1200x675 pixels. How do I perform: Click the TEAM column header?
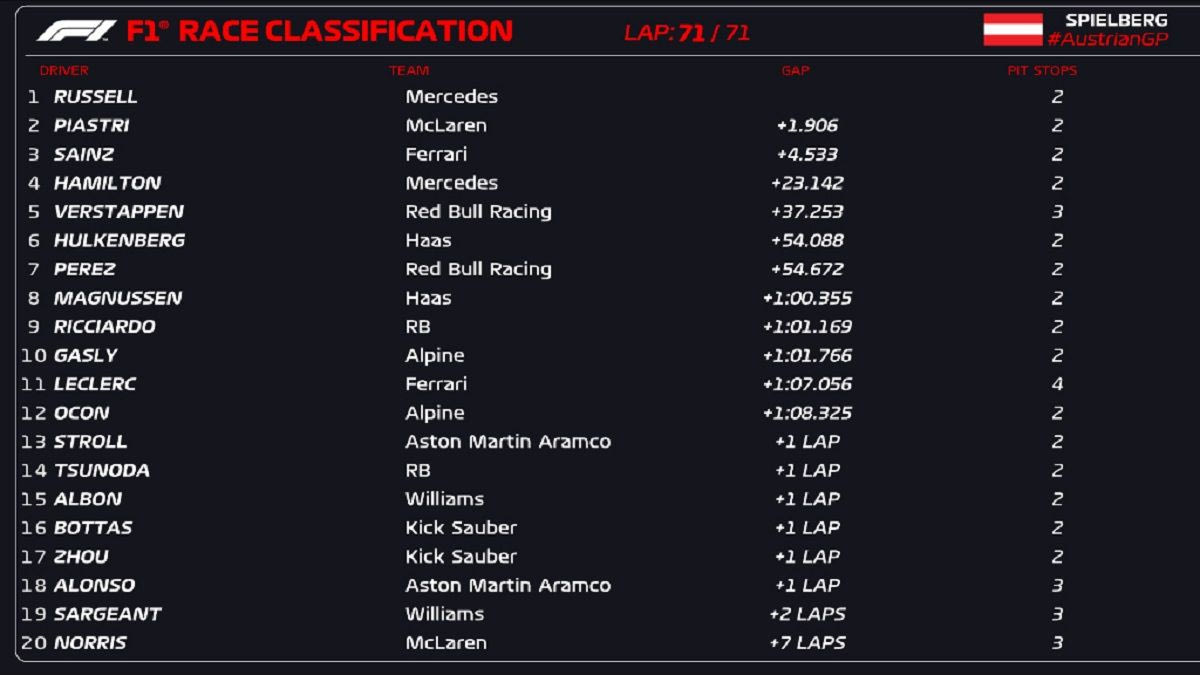(x=409, y=71)
